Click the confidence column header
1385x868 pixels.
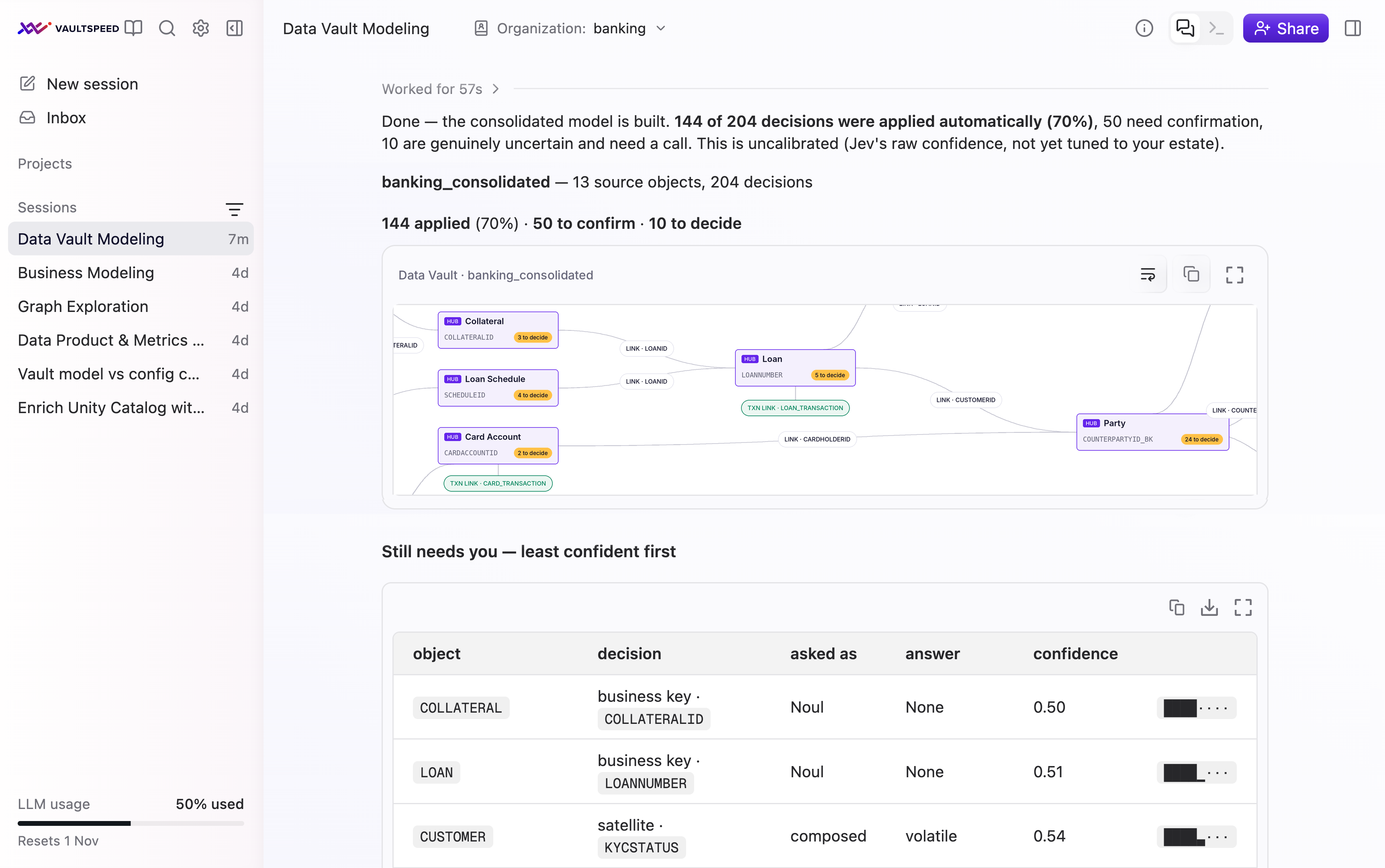tap(1075, 653)
